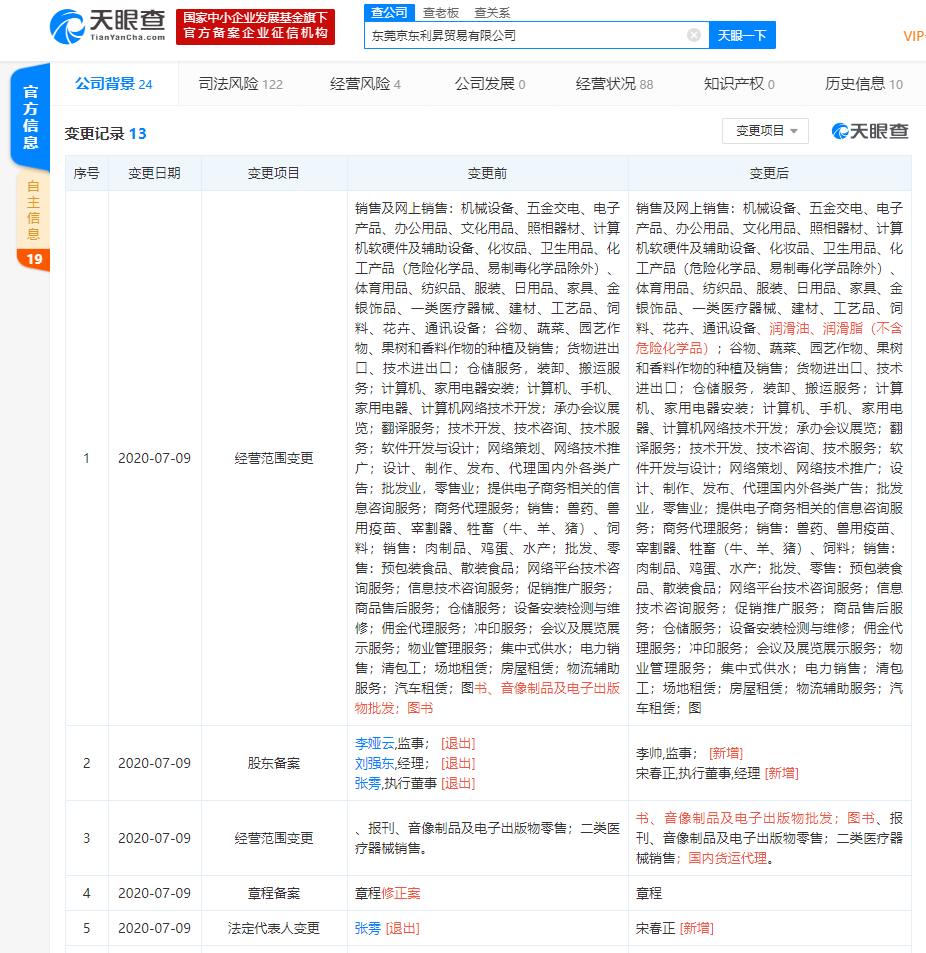This screenshot has height=953, width=926.
Task: Select the 知识产权 tab
Action: pos(739,84)
